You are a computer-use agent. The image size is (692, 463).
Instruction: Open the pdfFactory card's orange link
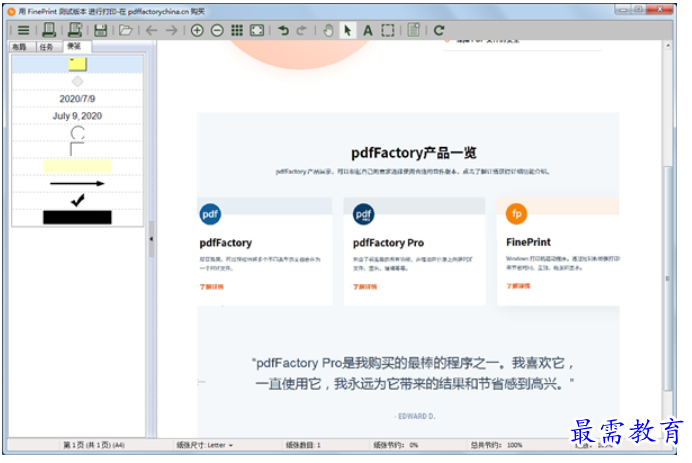point(211,287)
